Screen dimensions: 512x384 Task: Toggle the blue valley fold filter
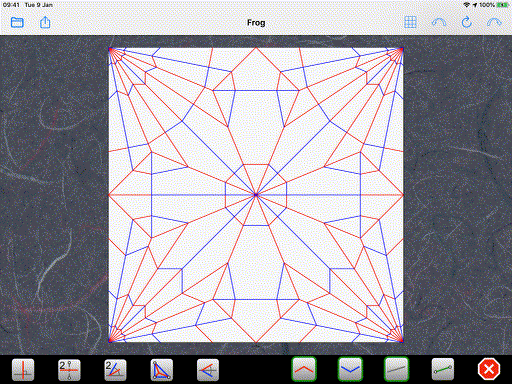pyautogui.click(x=350, y=369)
